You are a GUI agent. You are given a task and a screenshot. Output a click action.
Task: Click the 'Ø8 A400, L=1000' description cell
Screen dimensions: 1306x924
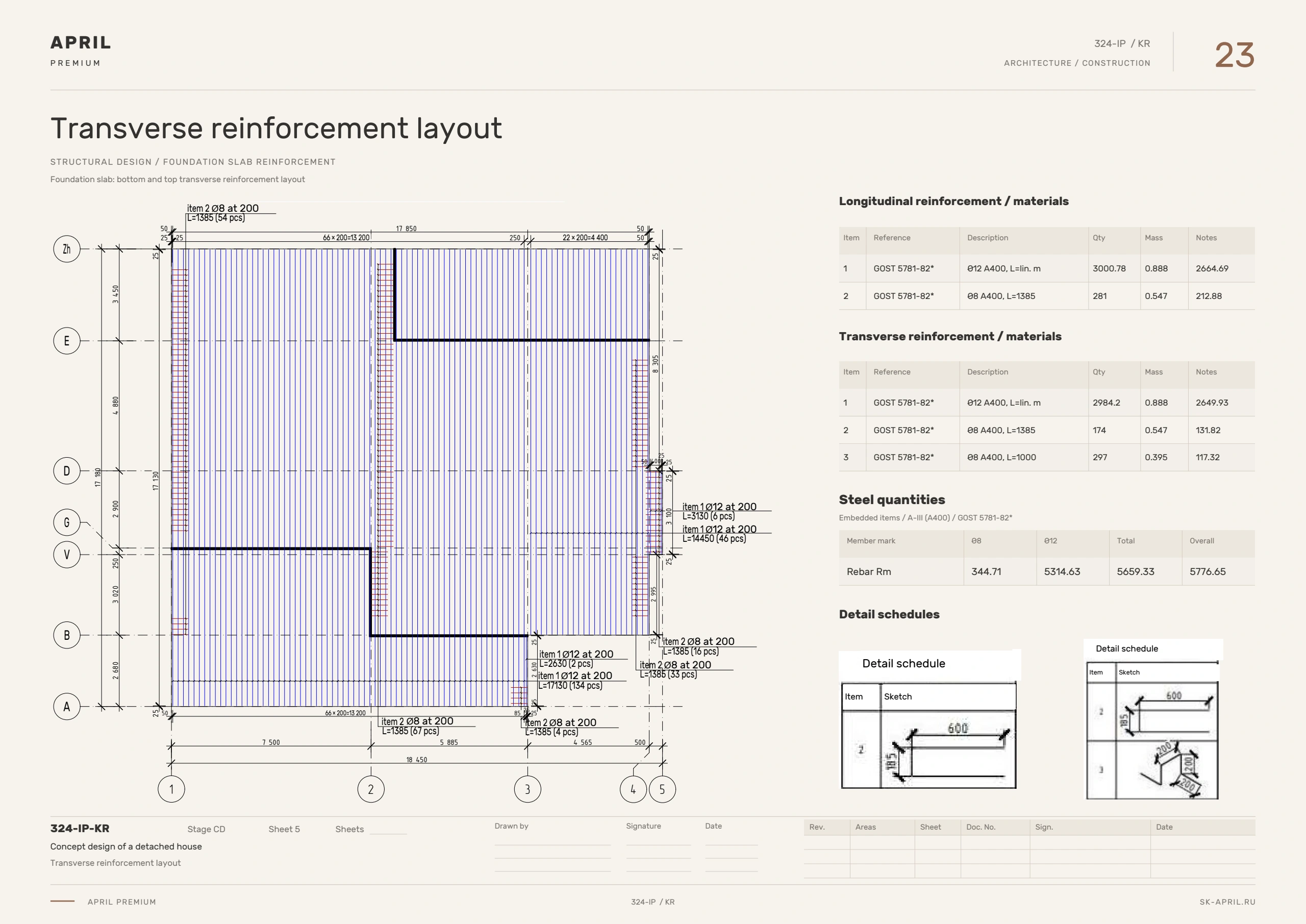pyautogui.click(x=1001, y=458)
